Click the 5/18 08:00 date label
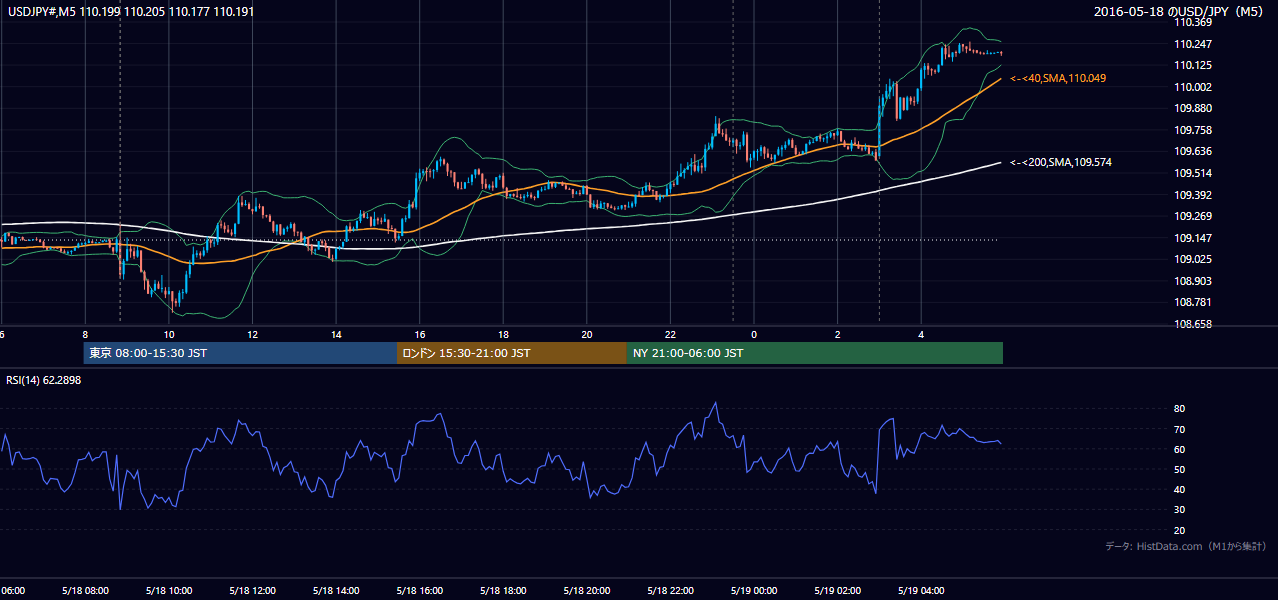This screenshot has width=1278, height=600. (84, 590)
